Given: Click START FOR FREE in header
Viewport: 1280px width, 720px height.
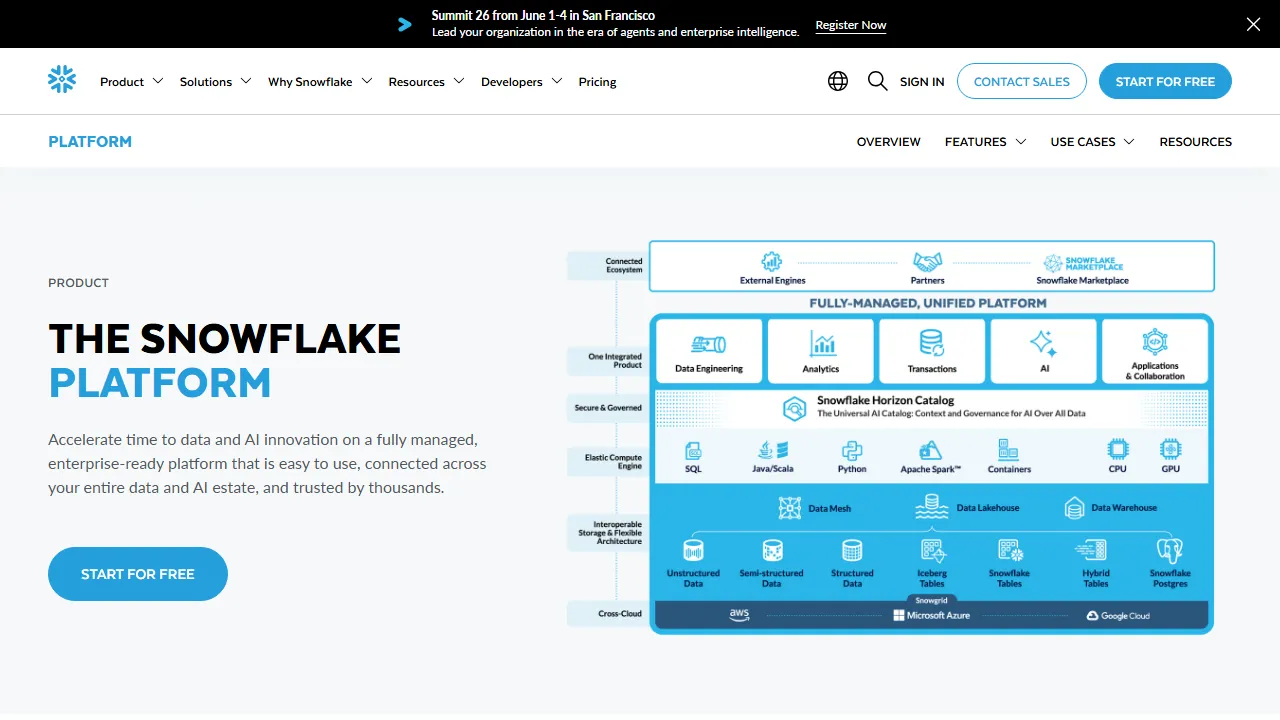Looking at the screenshot, I should tap(1165, 81).
